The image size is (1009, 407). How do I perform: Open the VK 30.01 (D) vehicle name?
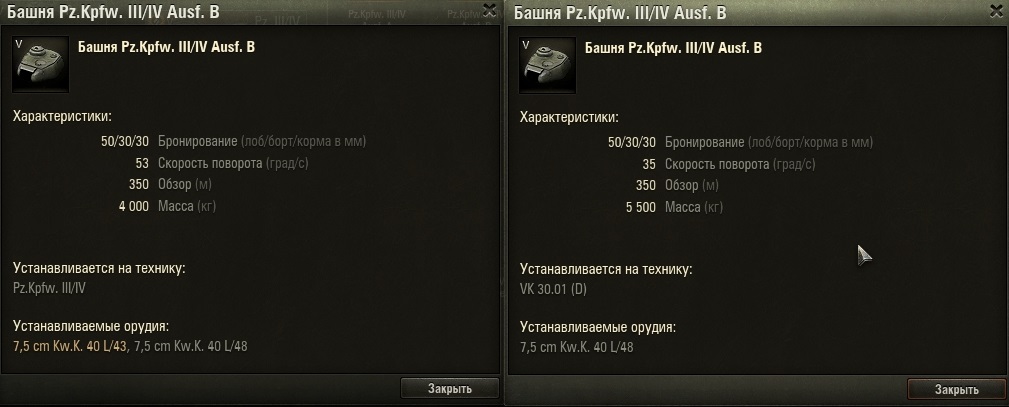[553, 289]
